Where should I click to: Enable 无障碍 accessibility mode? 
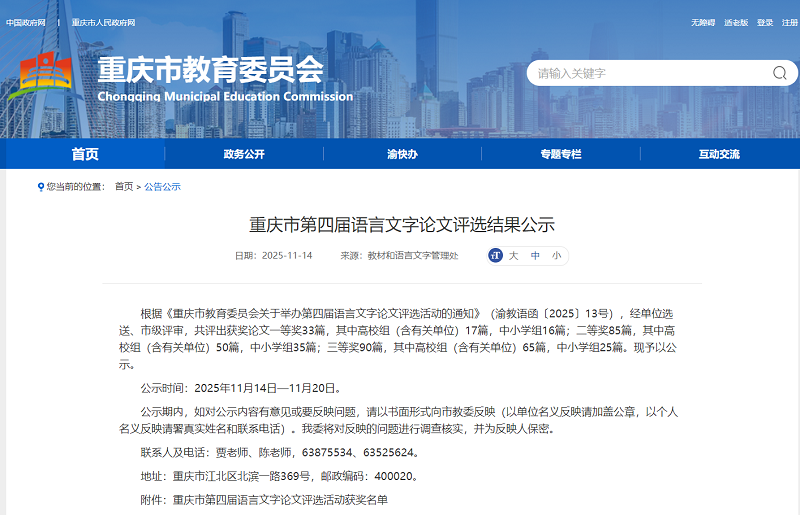coord(704,22)
